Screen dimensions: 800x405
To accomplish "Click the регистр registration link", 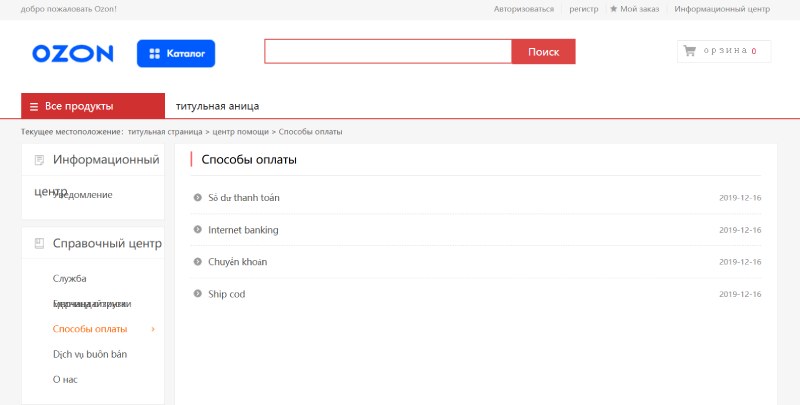I will [584, 9].
